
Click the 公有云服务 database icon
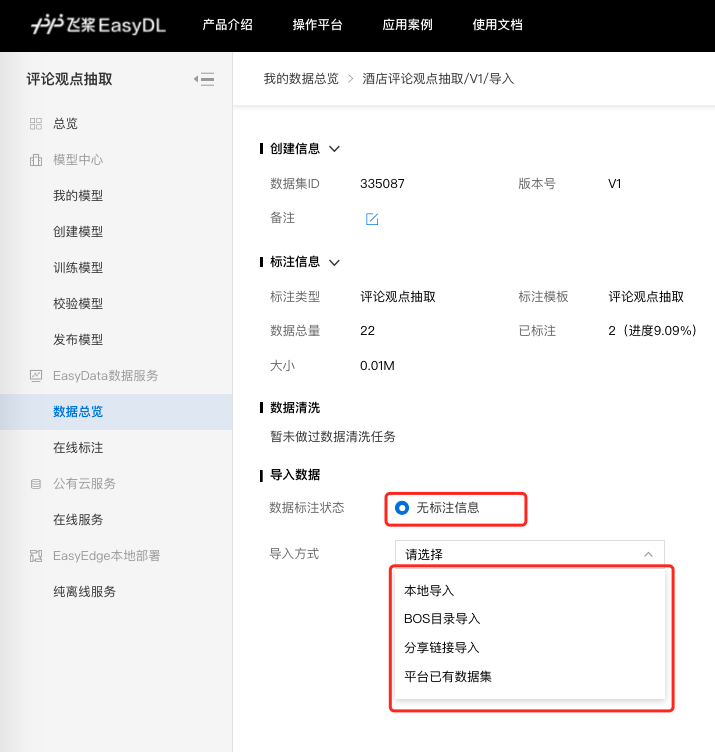click(35, 484)
